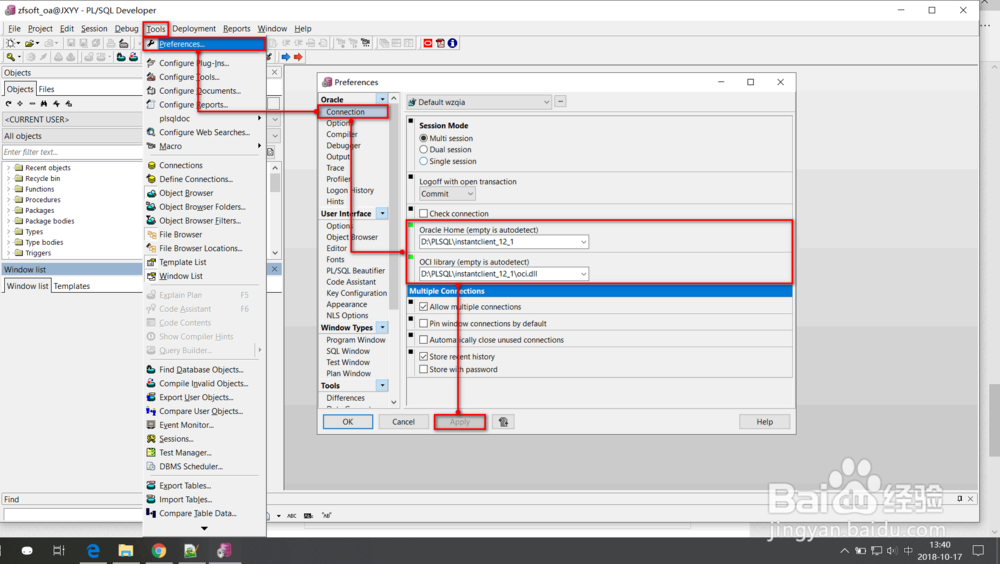Enable Automatically close unused connections
Image resolution: width=1000 pixels, height=564 pixels.
423,340
